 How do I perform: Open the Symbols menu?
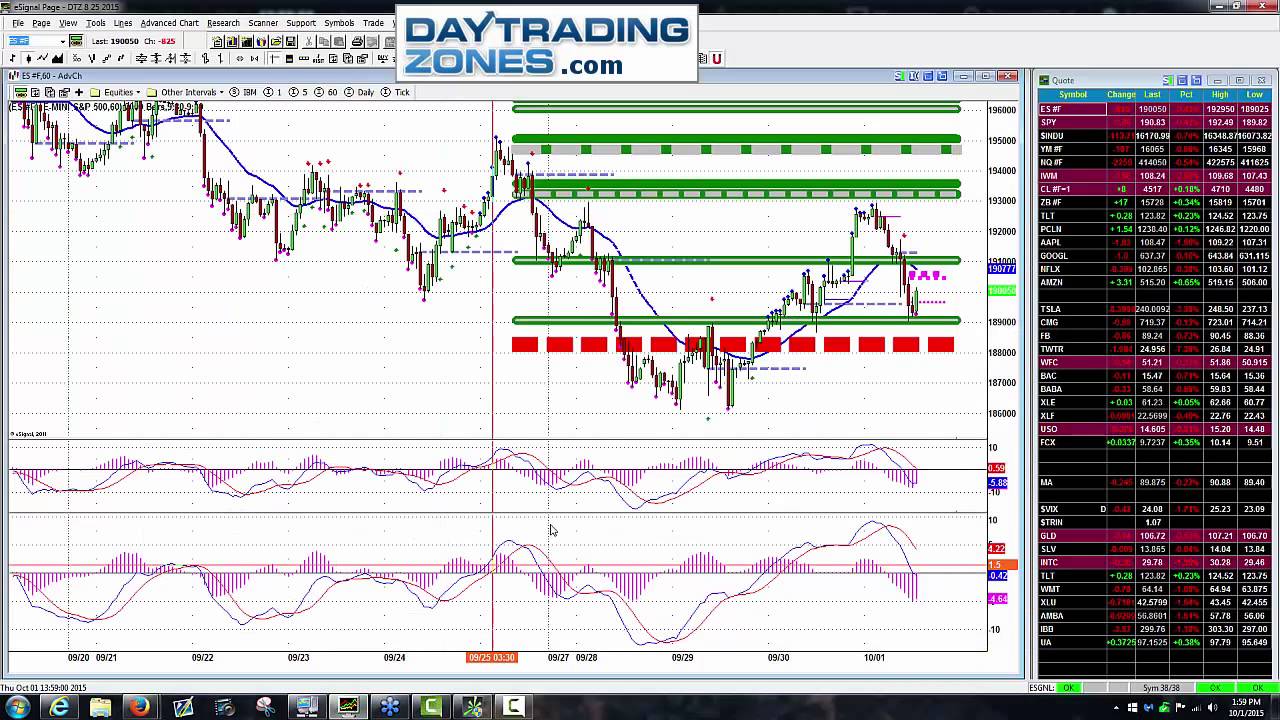pyautogui.click(x=339, y=22)
